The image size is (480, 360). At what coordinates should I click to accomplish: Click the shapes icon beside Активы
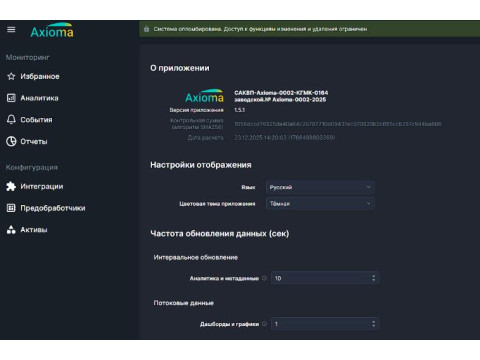[x=11, y=230]
